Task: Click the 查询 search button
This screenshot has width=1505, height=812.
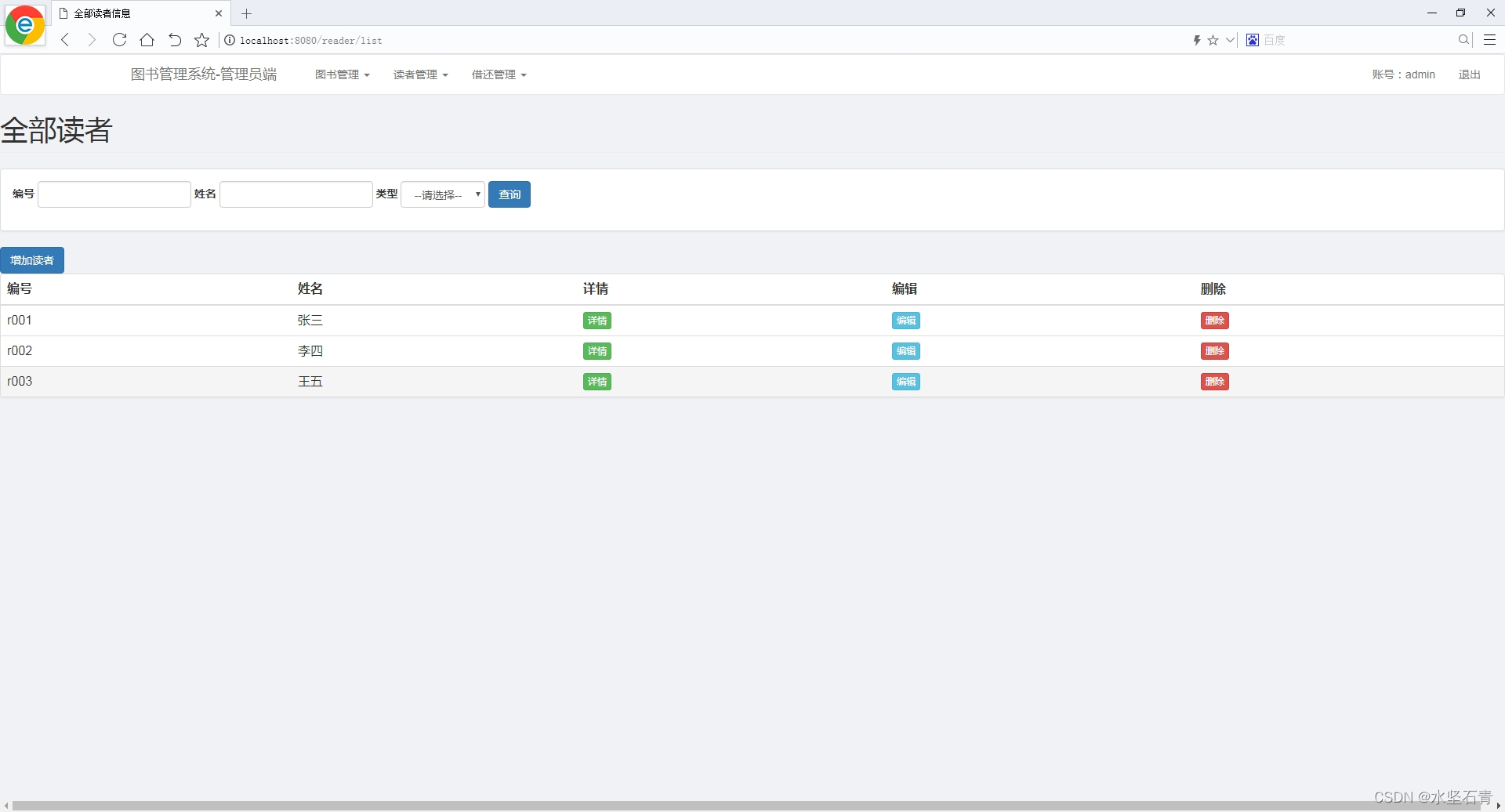Action: coord(510,194)
